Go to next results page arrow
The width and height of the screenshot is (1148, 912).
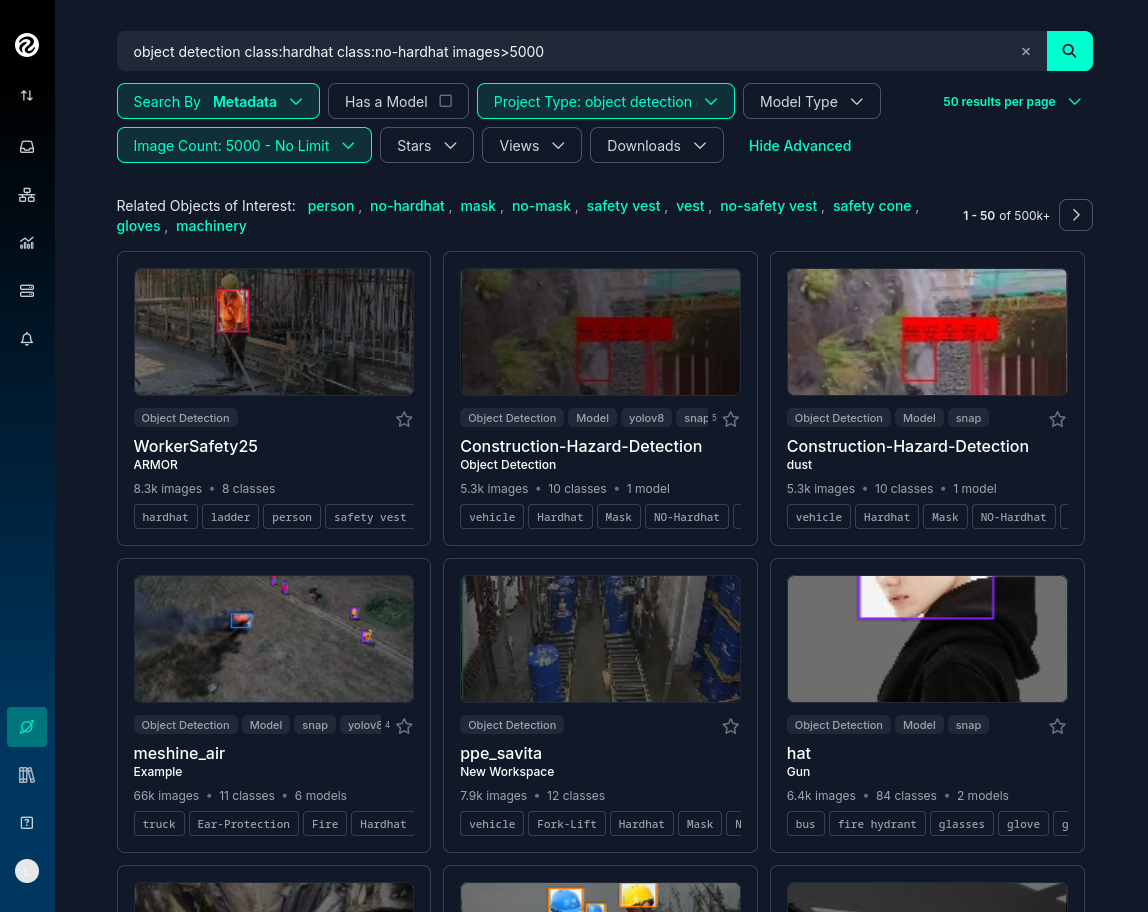(x=1076, y=215)
